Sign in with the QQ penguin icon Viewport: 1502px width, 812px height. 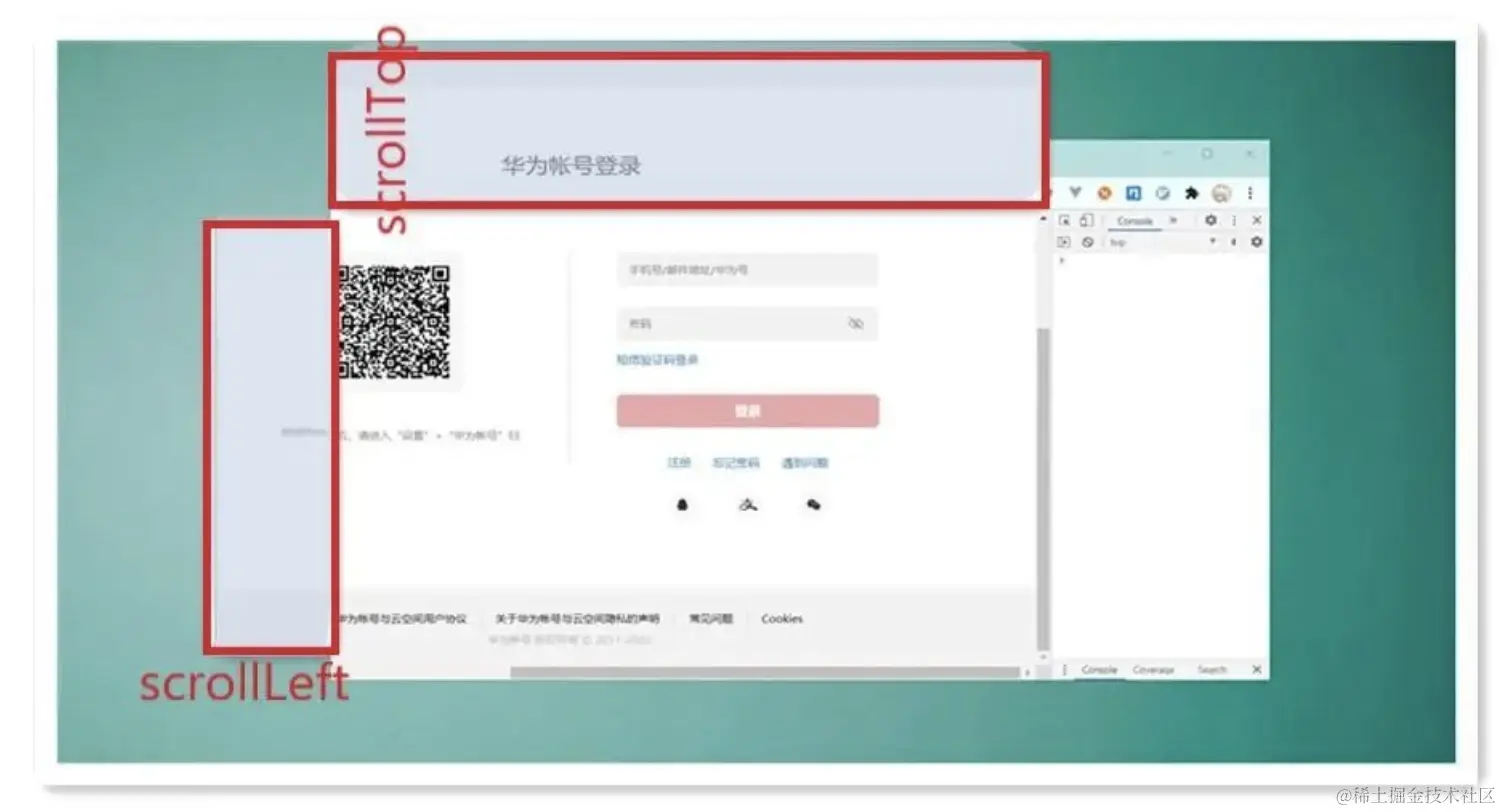[682, 505]
